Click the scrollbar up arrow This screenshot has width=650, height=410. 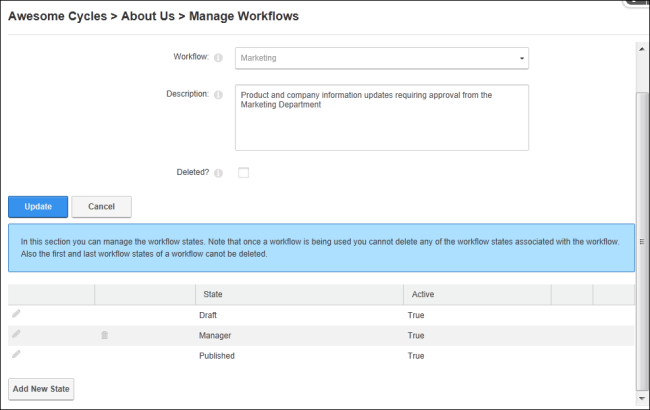click(642, 49)
